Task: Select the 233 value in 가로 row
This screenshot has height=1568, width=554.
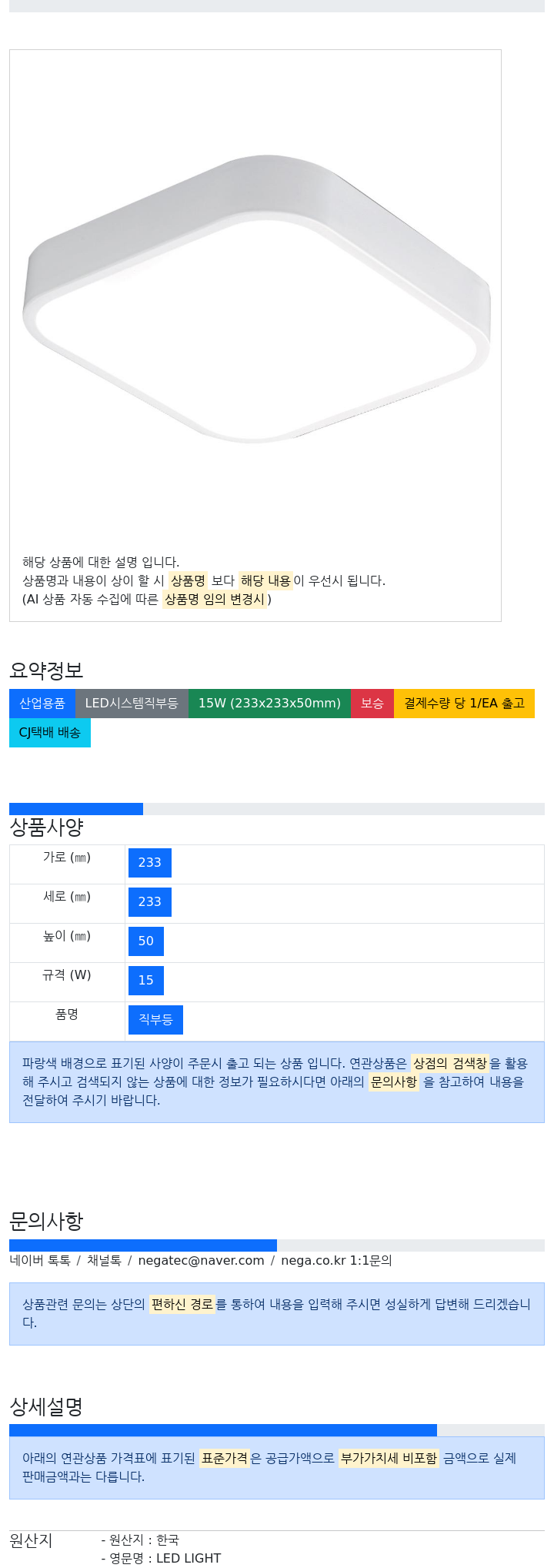Action: pyautogui.click(x=150, y=863)
